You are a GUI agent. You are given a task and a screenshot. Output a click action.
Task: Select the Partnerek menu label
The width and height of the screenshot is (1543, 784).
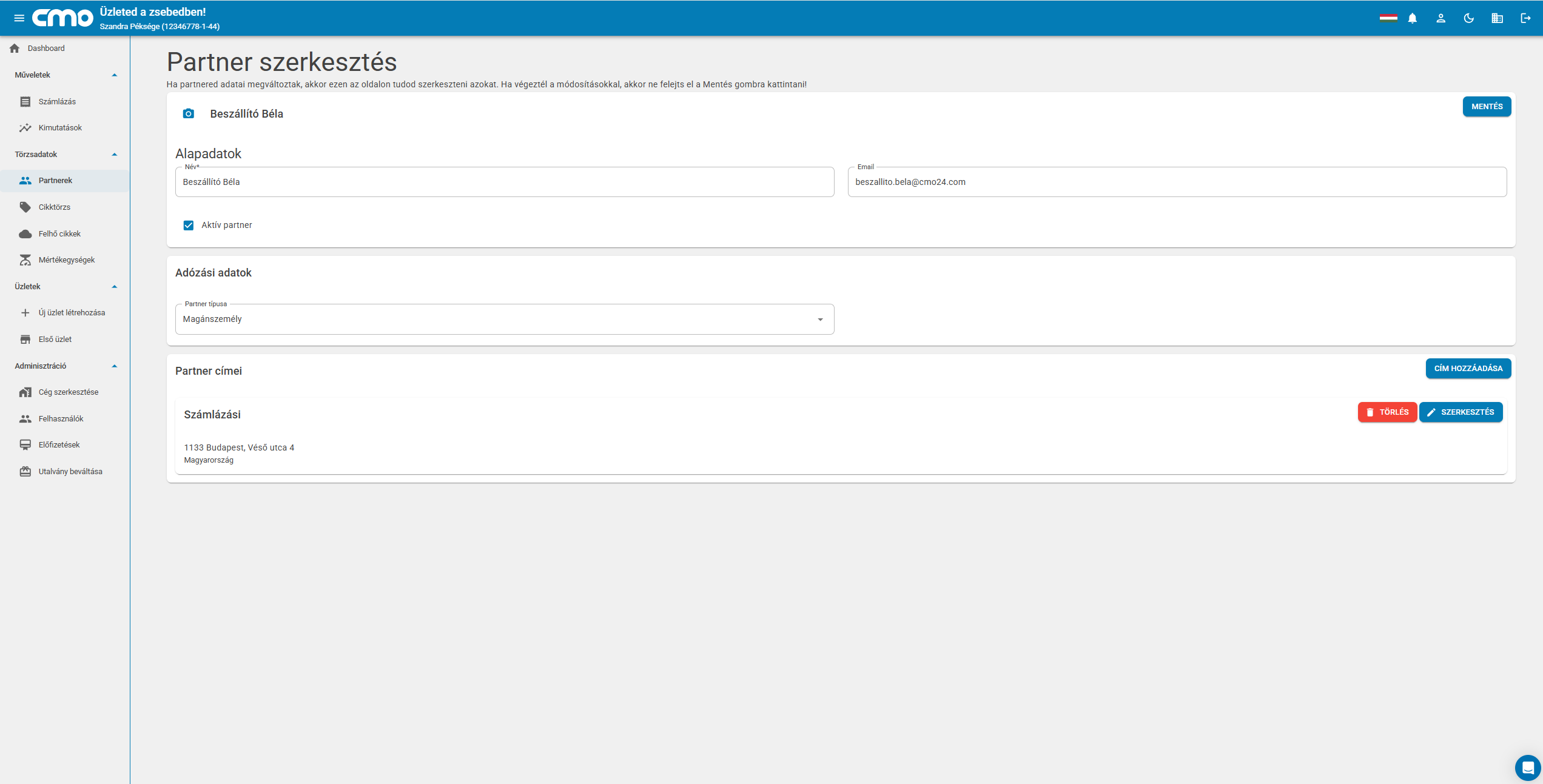[55, 181]
